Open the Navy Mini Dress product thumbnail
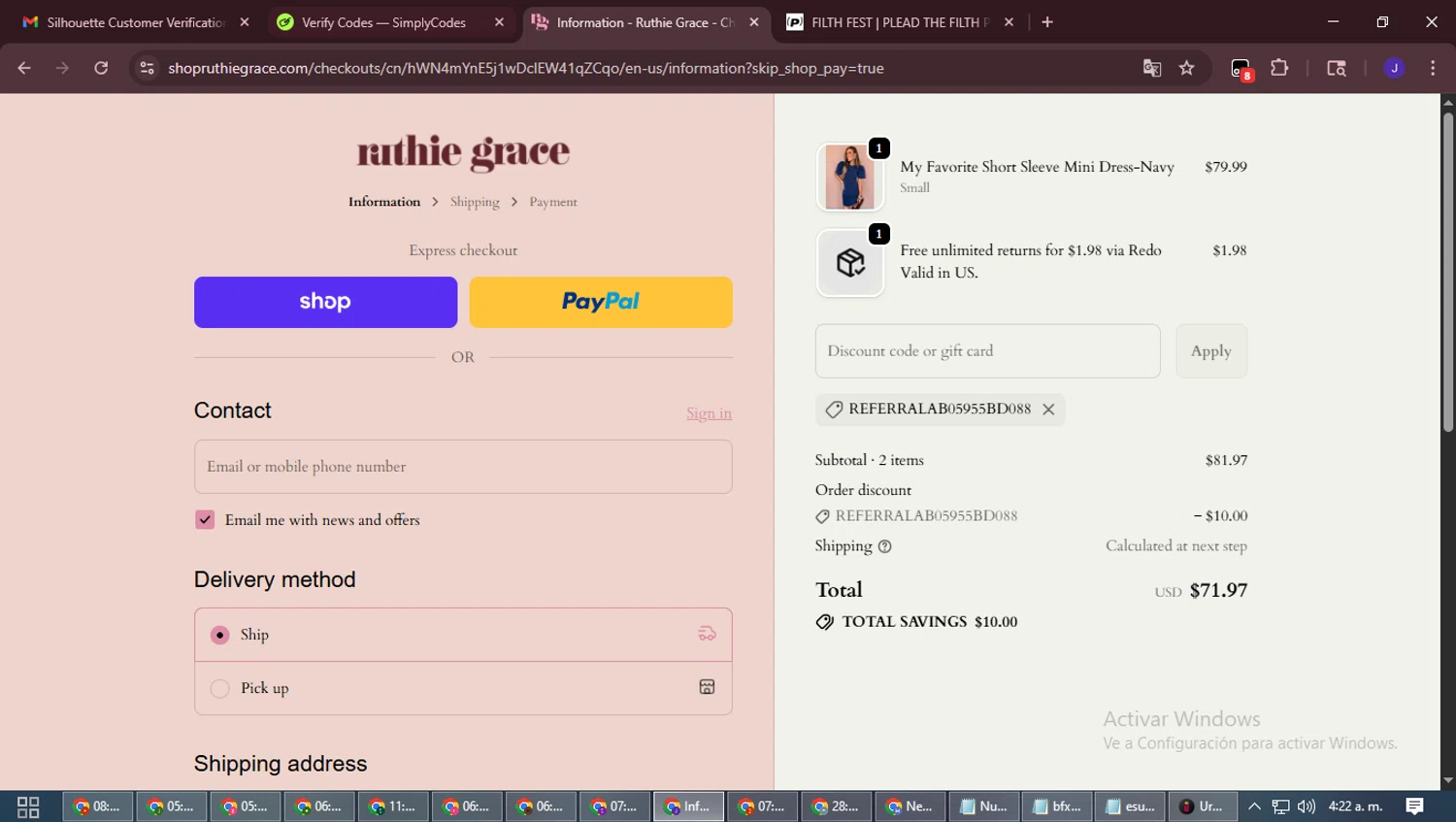1456x822 pixels. point(850,177)
